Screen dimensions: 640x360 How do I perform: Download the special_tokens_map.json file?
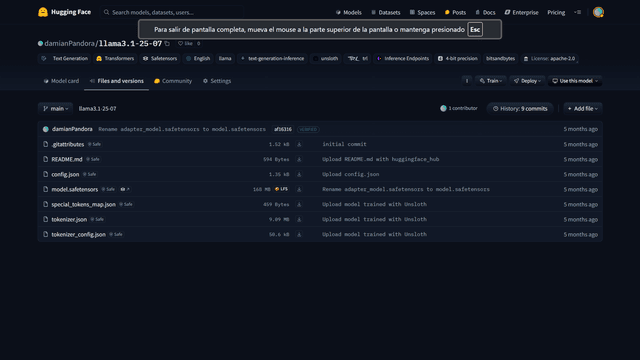tap(299, 204)
